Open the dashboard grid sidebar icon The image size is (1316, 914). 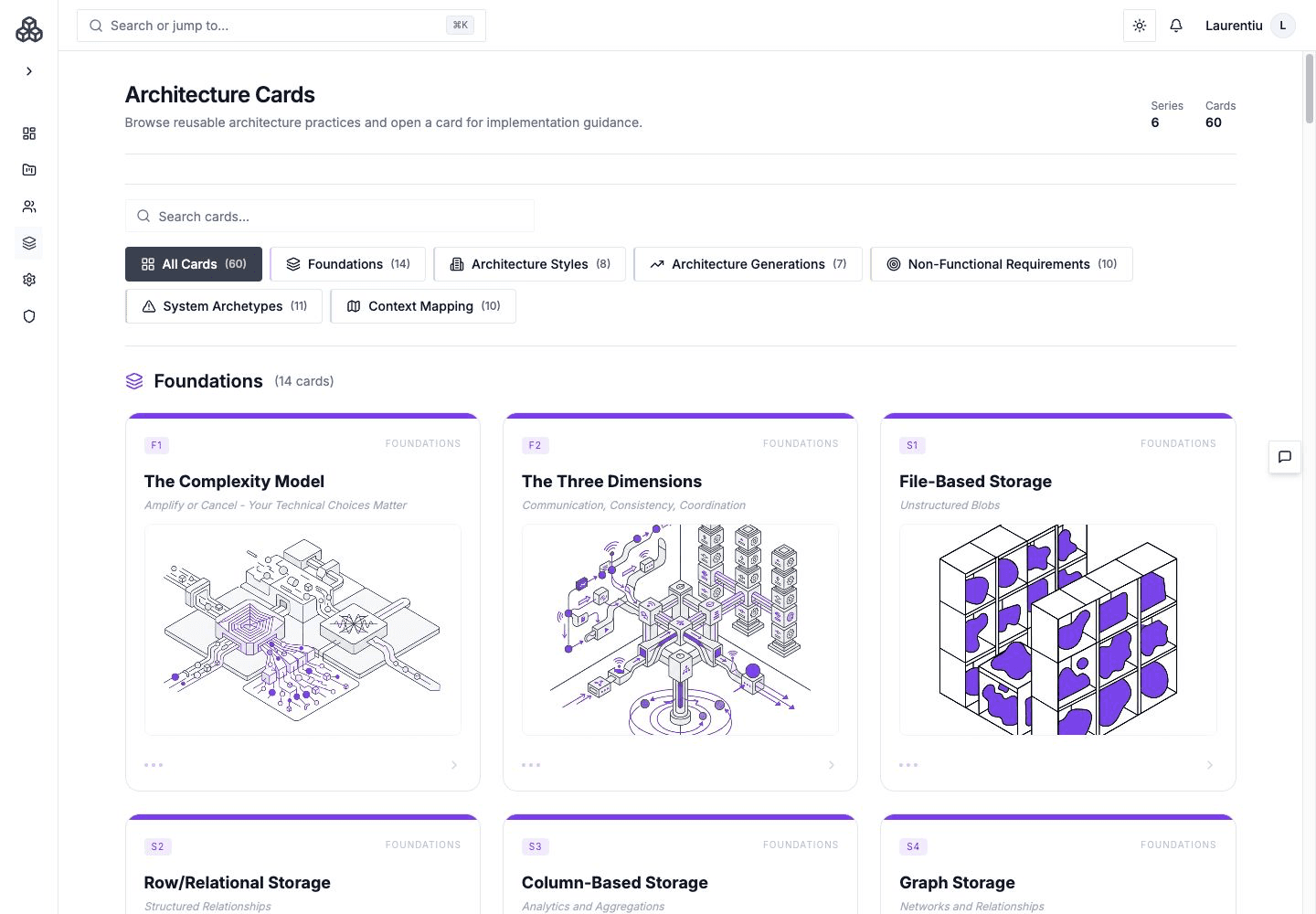tap(29, 133)
